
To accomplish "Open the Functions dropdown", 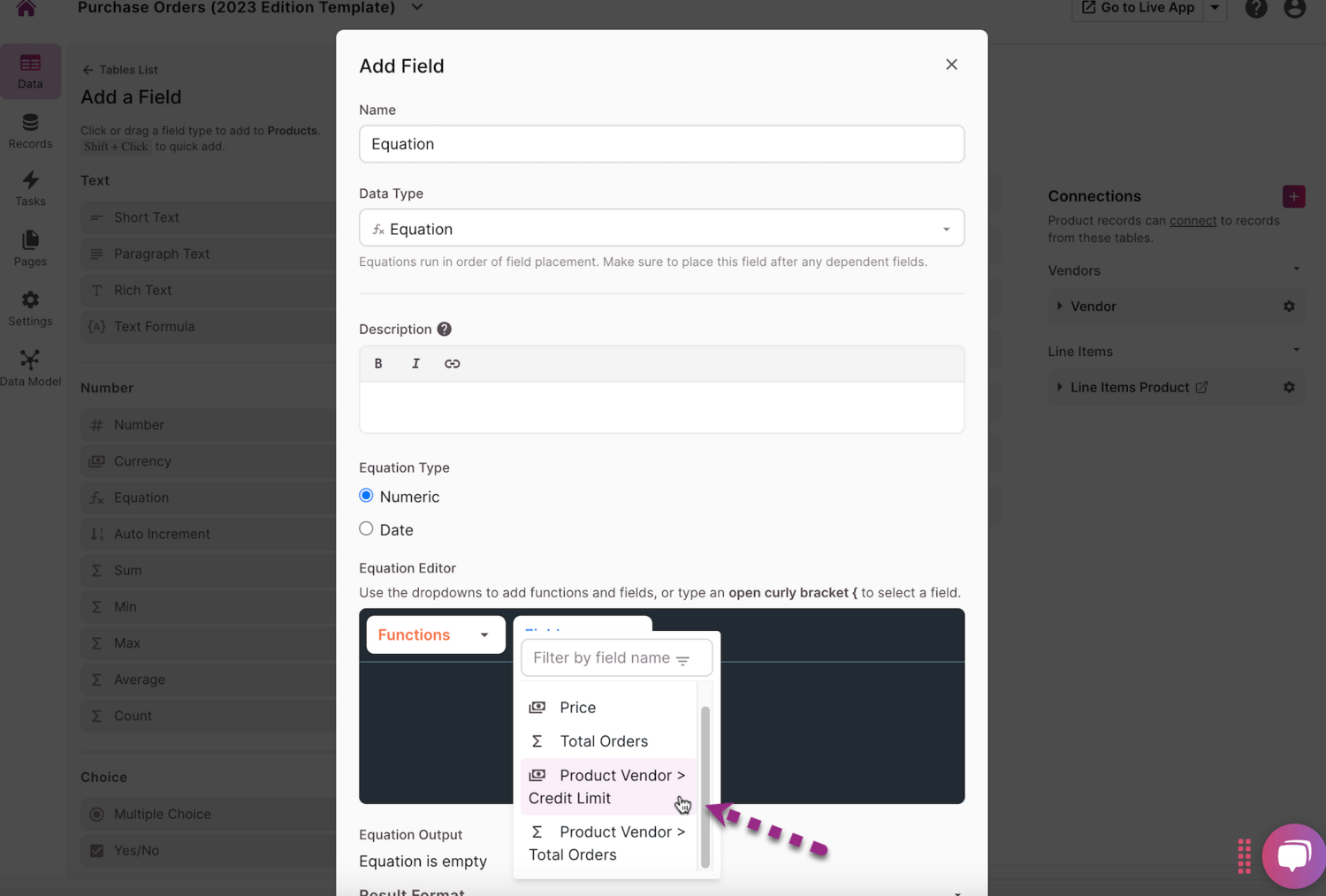I will click(435, 634).
